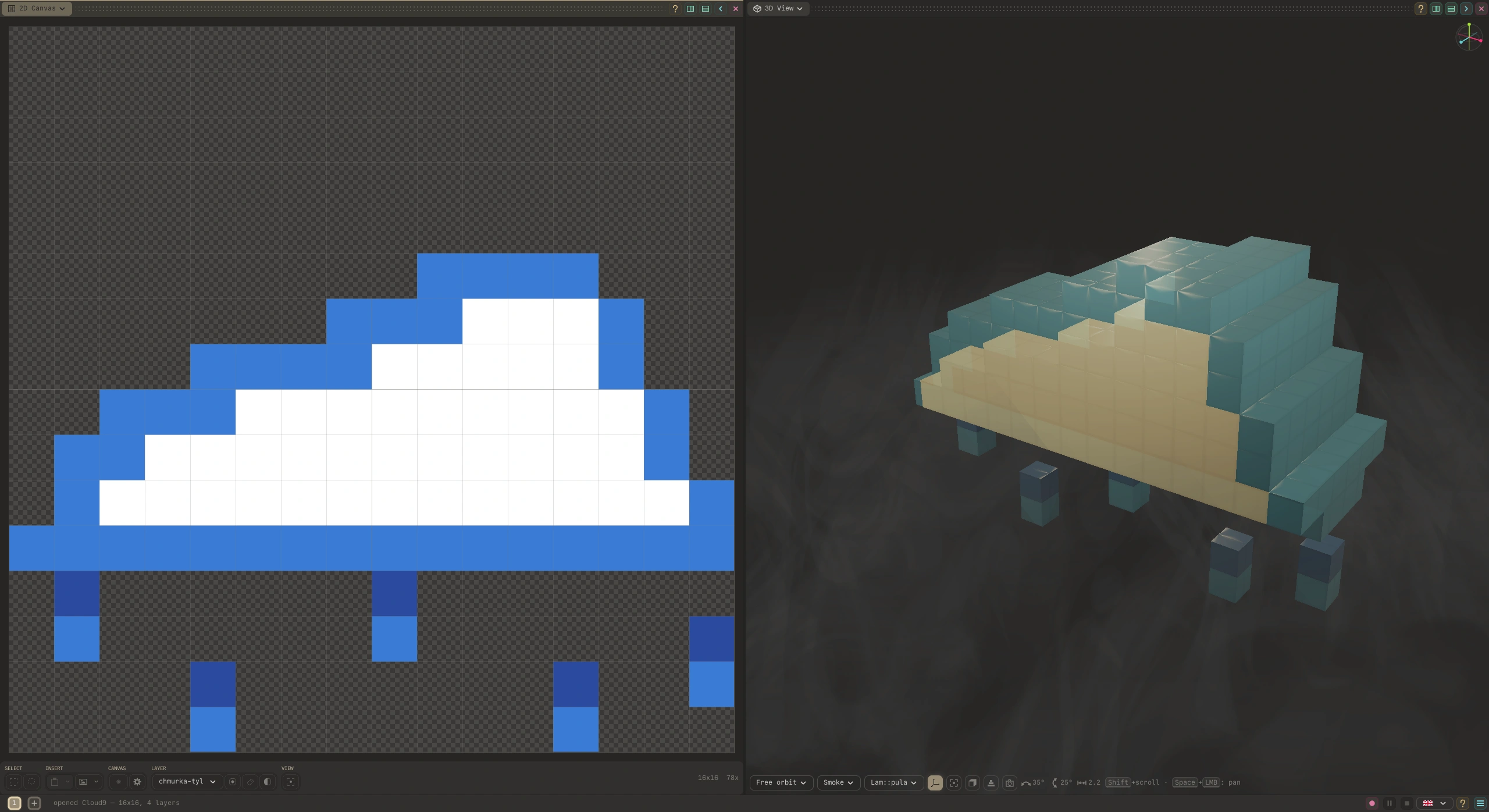
Task: Click the axis orientation gizmo in 3D View
Action: (1469, 37)
